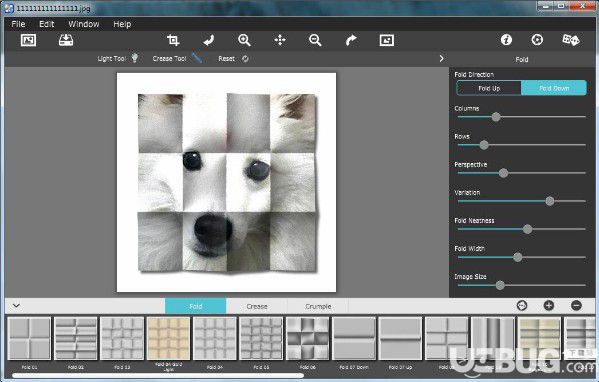
Task: Open the Help menu
Action: [x=122, y=24]
